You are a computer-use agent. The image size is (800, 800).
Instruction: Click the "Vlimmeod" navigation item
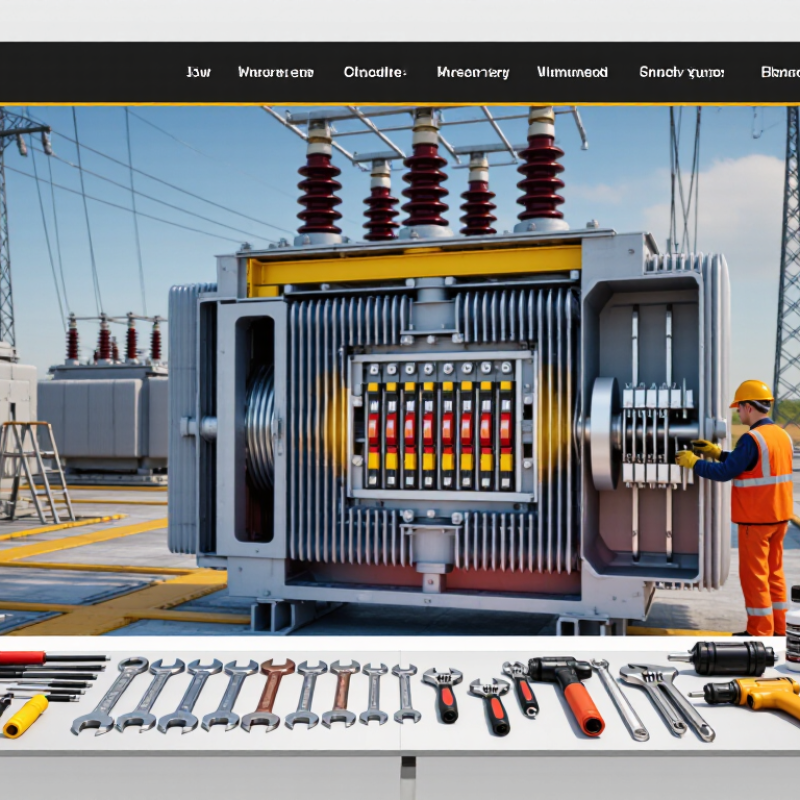point(572,72)
